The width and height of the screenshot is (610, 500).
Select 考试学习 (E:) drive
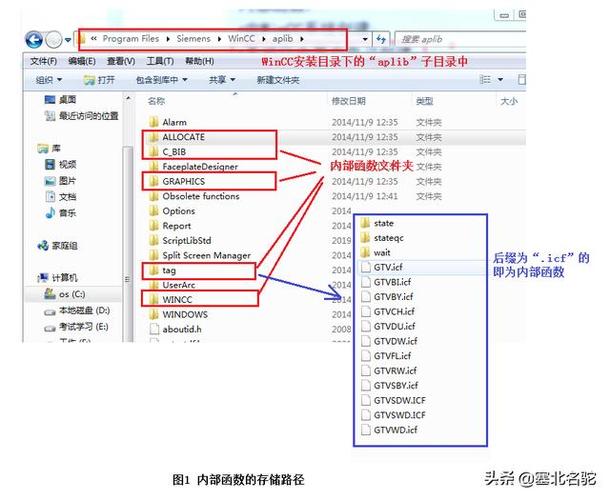coord(76,327)
